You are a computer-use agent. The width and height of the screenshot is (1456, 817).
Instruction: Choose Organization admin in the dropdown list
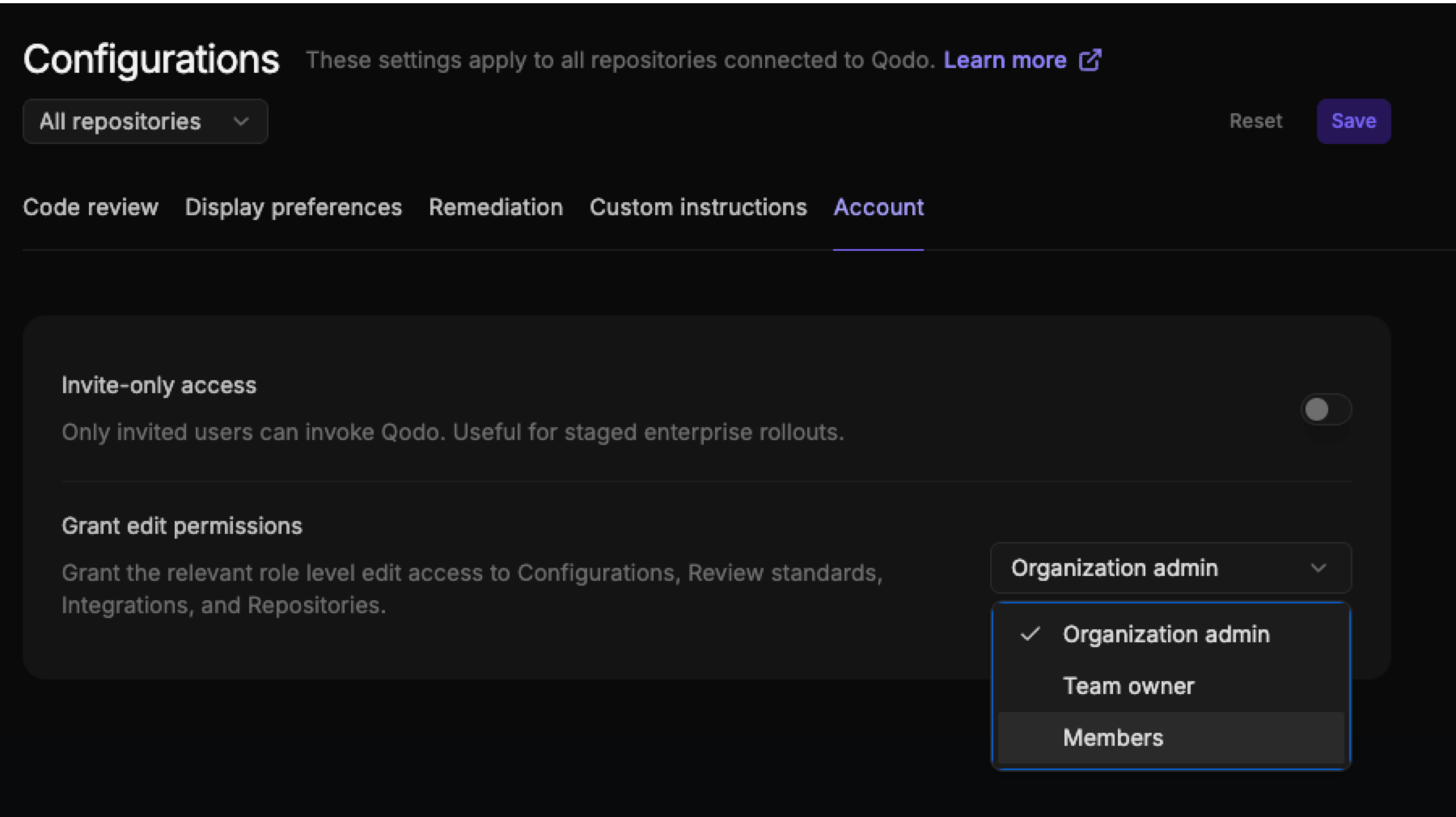(1170, 634)
